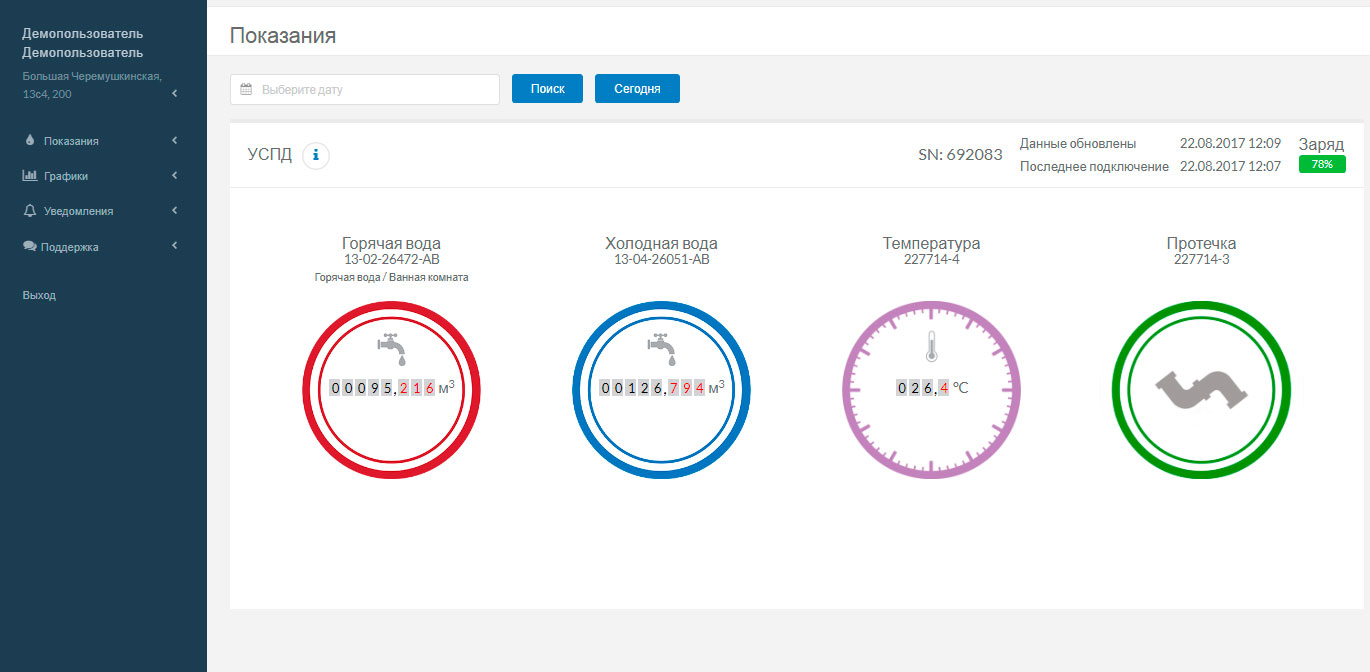Expand the Графики submenu arrow

(x=175, y=176)
